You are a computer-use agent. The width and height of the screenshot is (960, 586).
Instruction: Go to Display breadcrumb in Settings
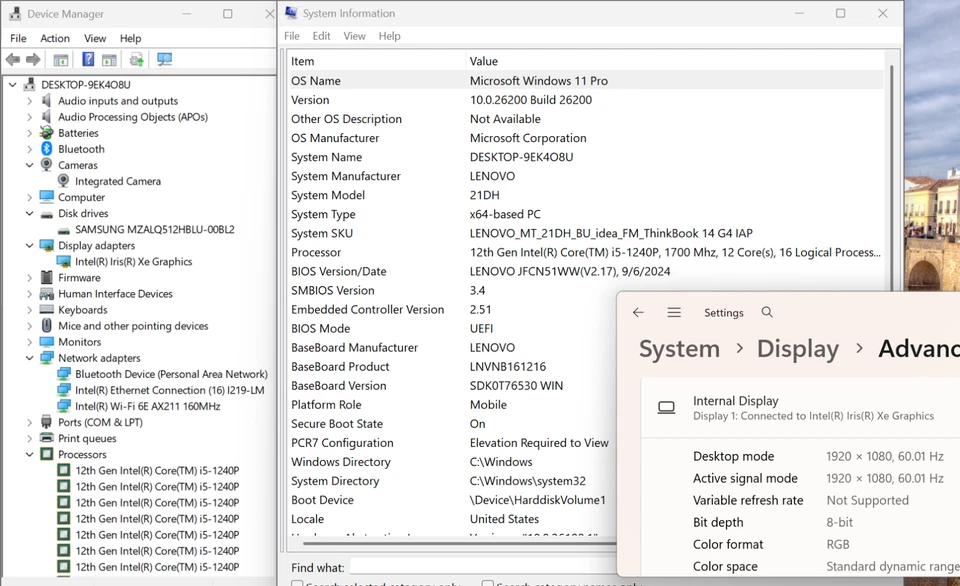[x=798, y=348]
